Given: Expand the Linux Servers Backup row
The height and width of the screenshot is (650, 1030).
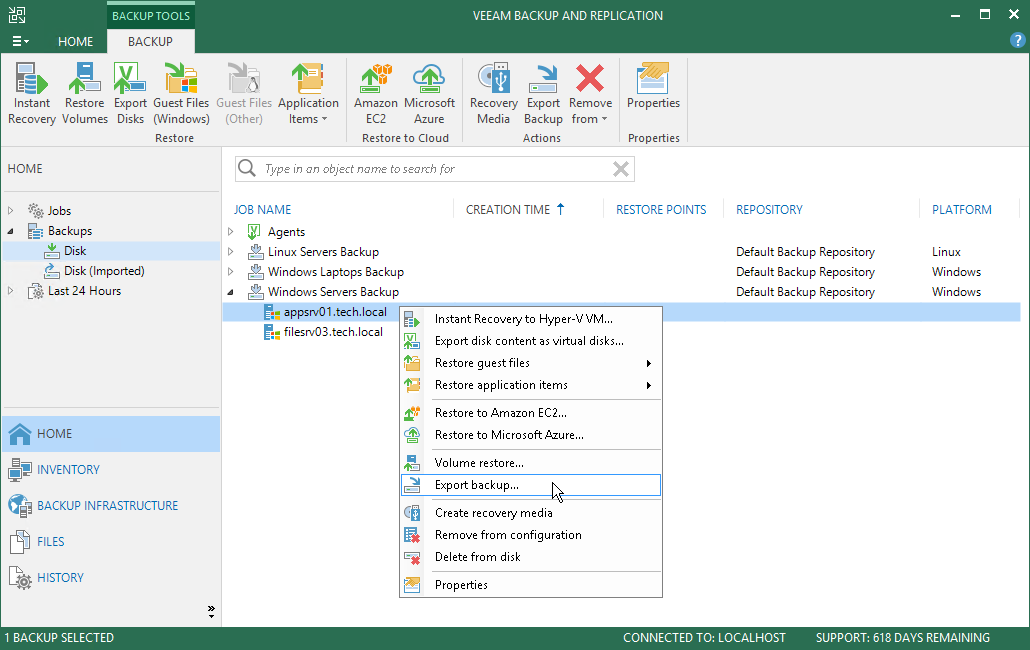Looking at the screenshot, I should coord(231,251).
